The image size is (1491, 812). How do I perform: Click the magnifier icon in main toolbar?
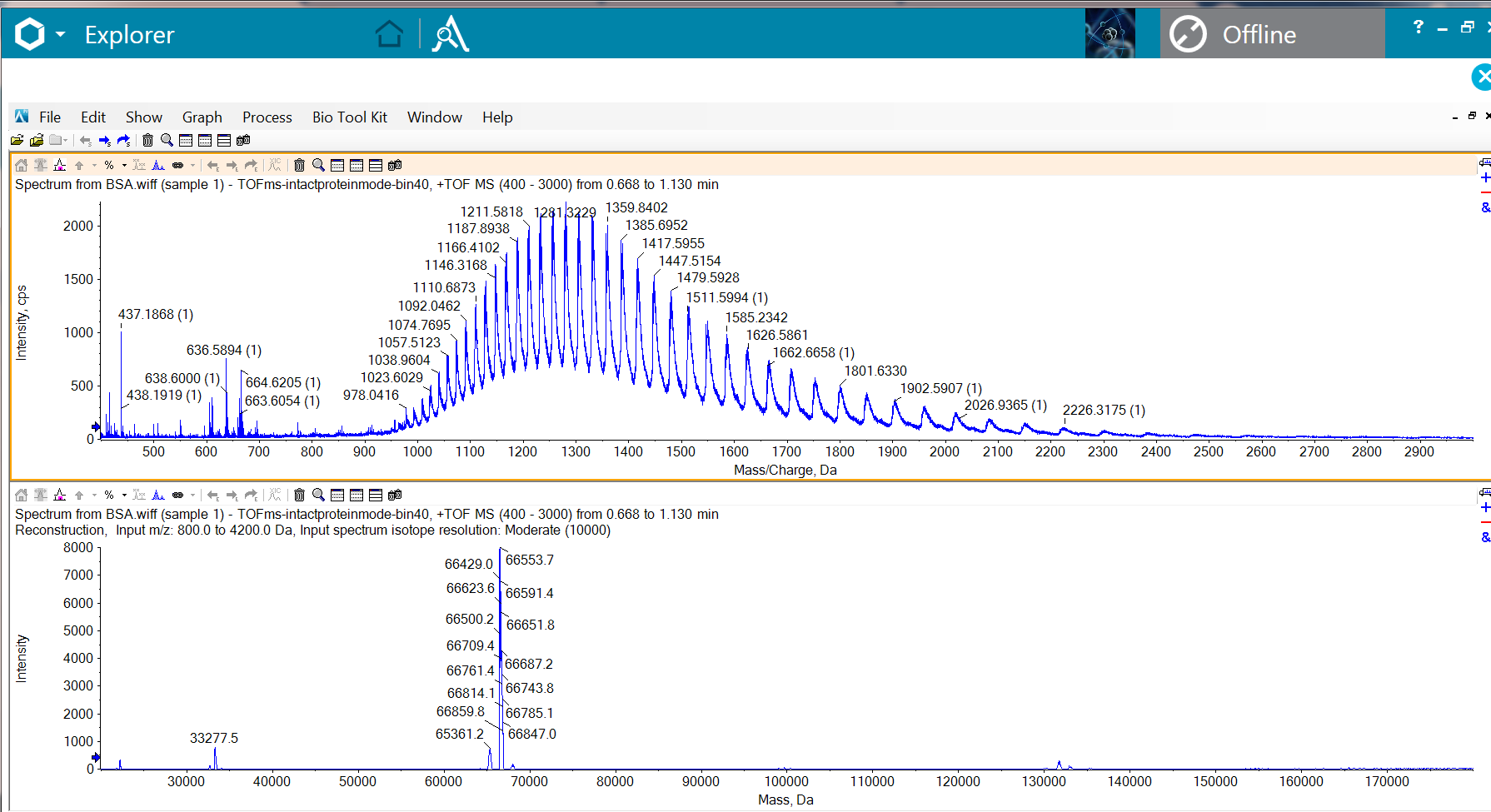(x=167, y=141)
